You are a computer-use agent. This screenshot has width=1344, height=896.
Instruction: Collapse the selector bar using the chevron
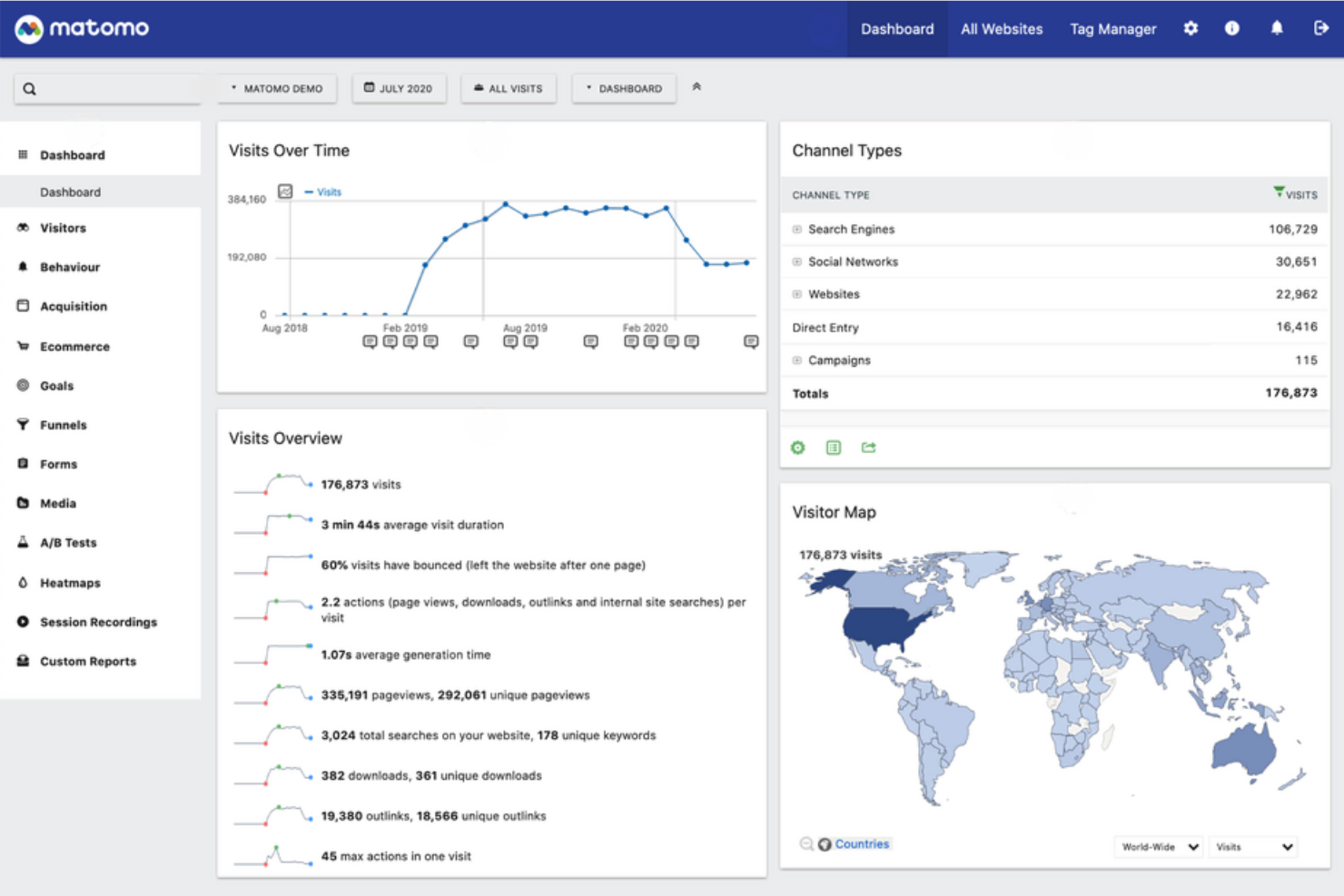[697, 86]
